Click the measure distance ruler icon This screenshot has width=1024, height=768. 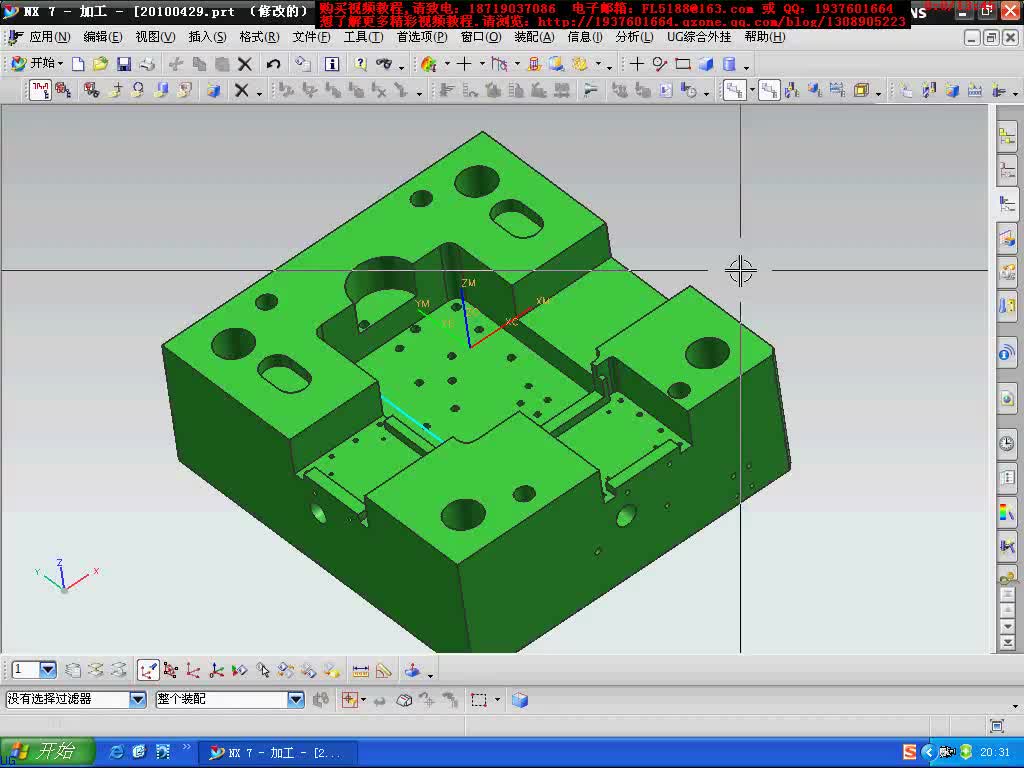pyautogui.click(x=360, y=670)
